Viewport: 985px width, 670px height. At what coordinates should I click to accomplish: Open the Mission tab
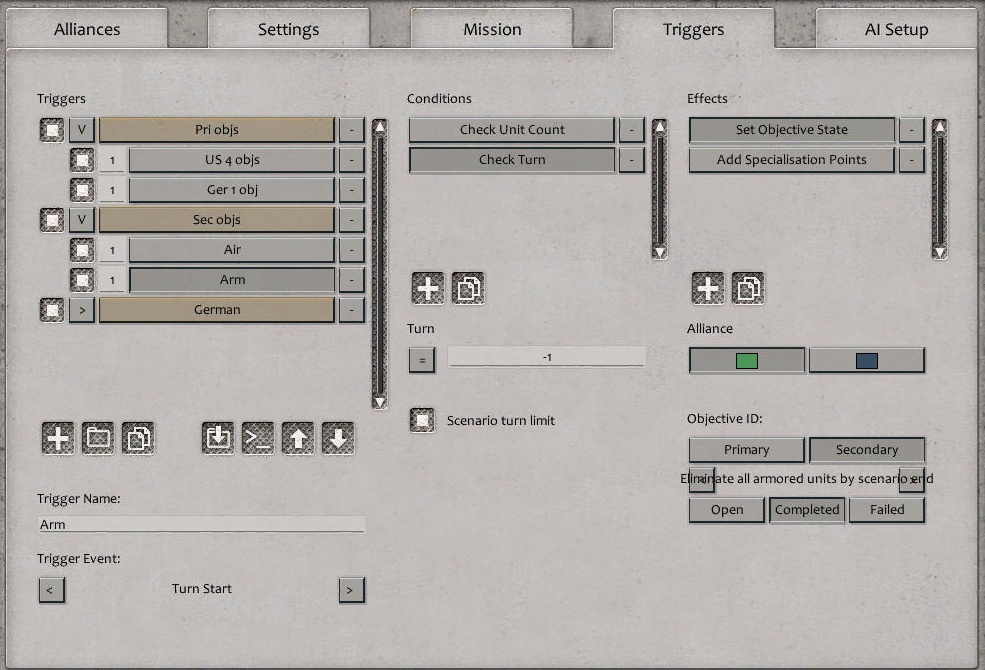point(492,30)
